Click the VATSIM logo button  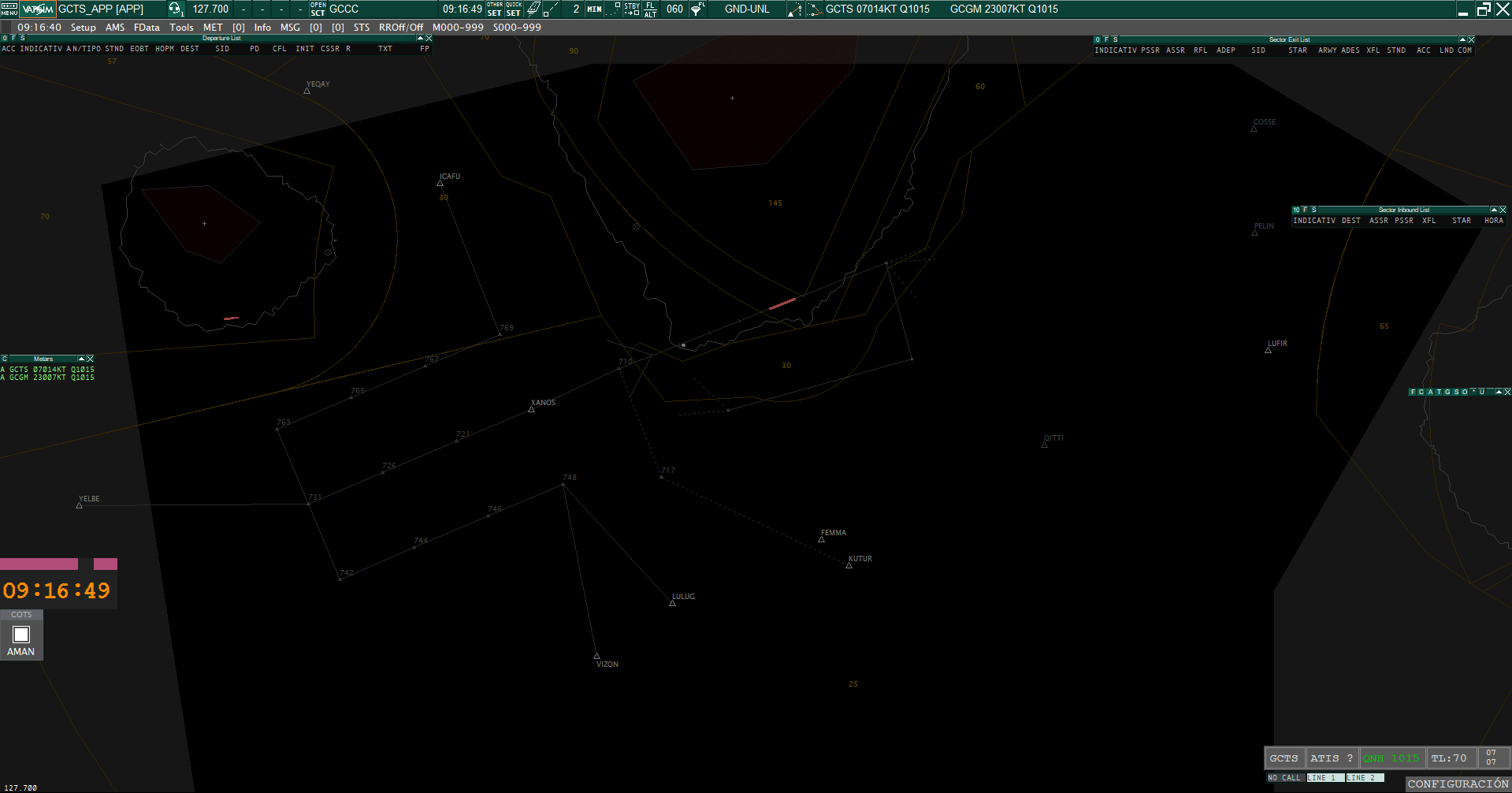[x=38, y=9]
